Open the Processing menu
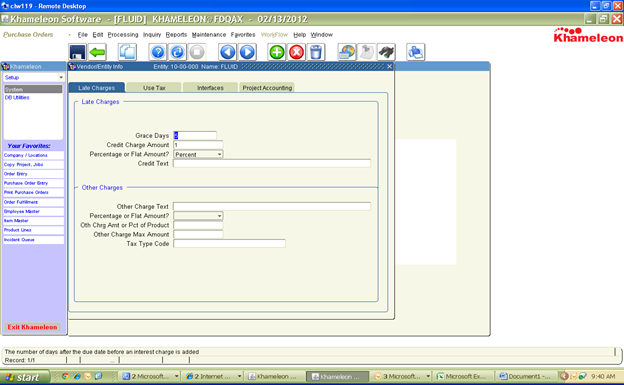Screen dimensions: 624x385 (123, 35)
